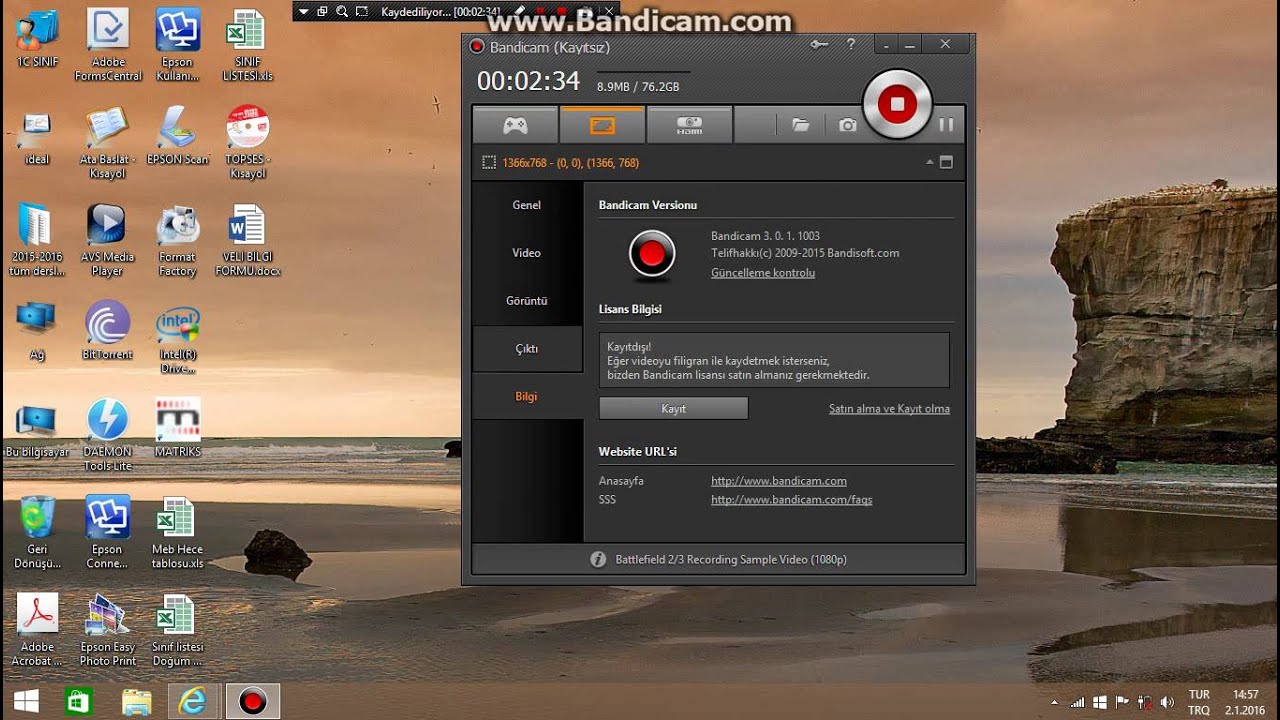Open Bu bilgisayar desktop icon
1280x720 pixels.
click(37, 430)
